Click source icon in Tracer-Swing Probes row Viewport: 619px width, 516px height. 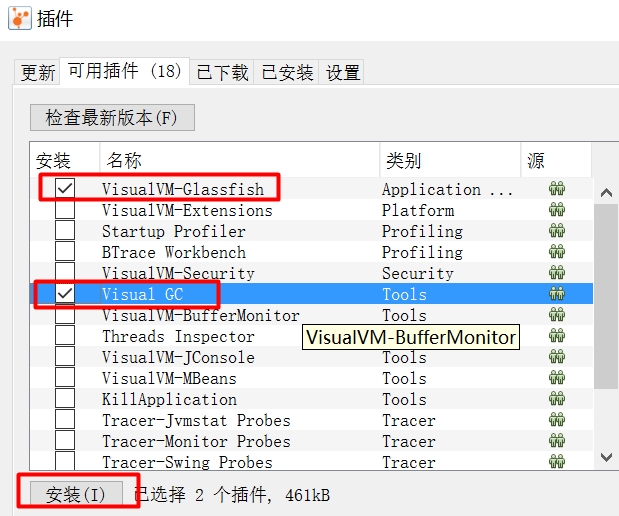click(x=557, y=462)
